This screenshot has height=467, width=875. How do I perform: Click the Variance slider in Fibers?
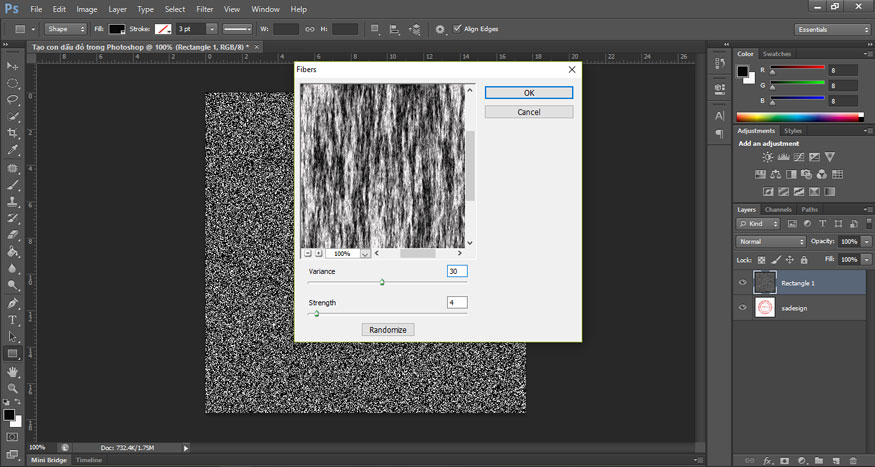387,282
